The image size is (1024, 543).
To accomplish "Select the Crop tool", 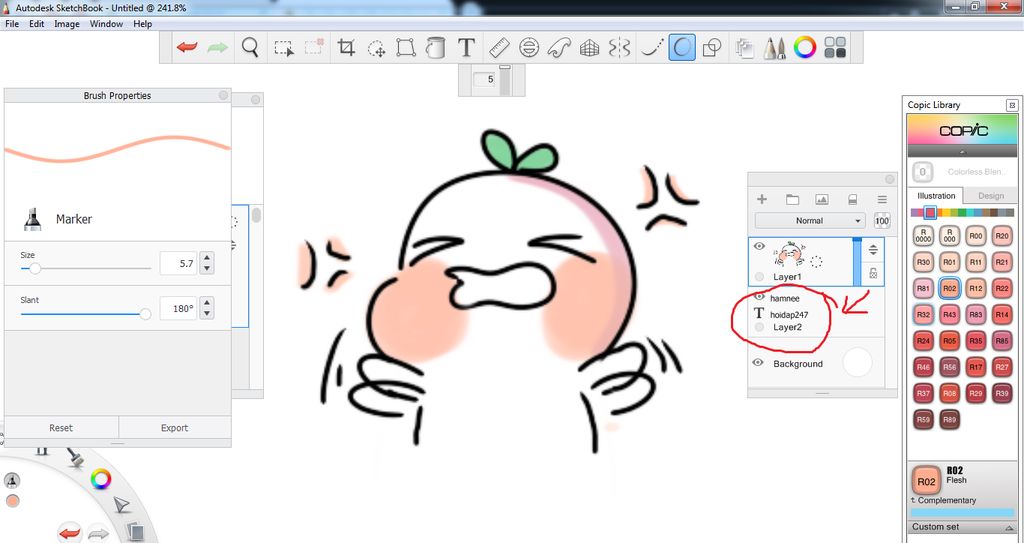I will click(346, 47).
